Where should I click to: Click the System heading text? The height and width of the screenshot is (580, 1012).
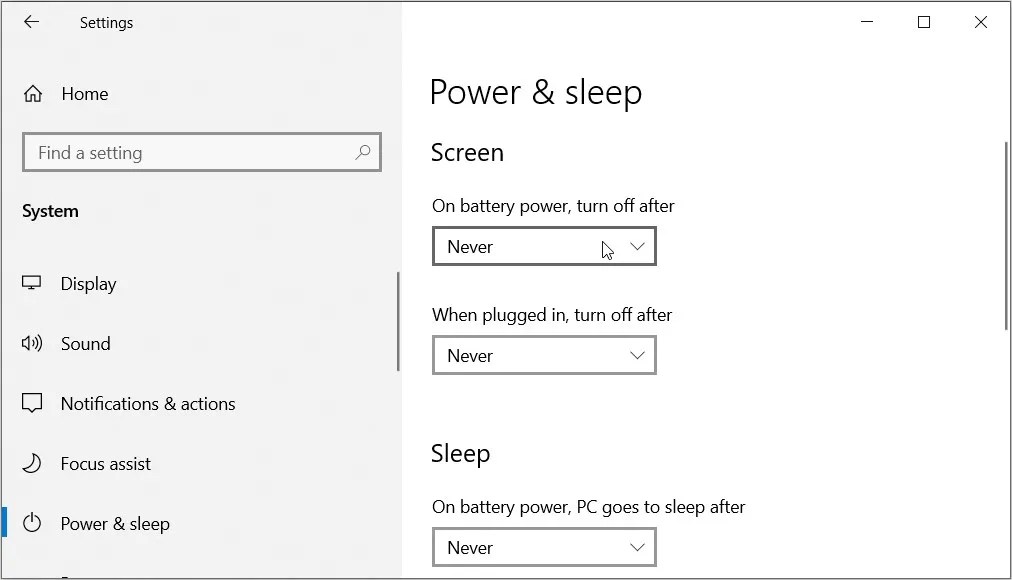coord(50,211)
